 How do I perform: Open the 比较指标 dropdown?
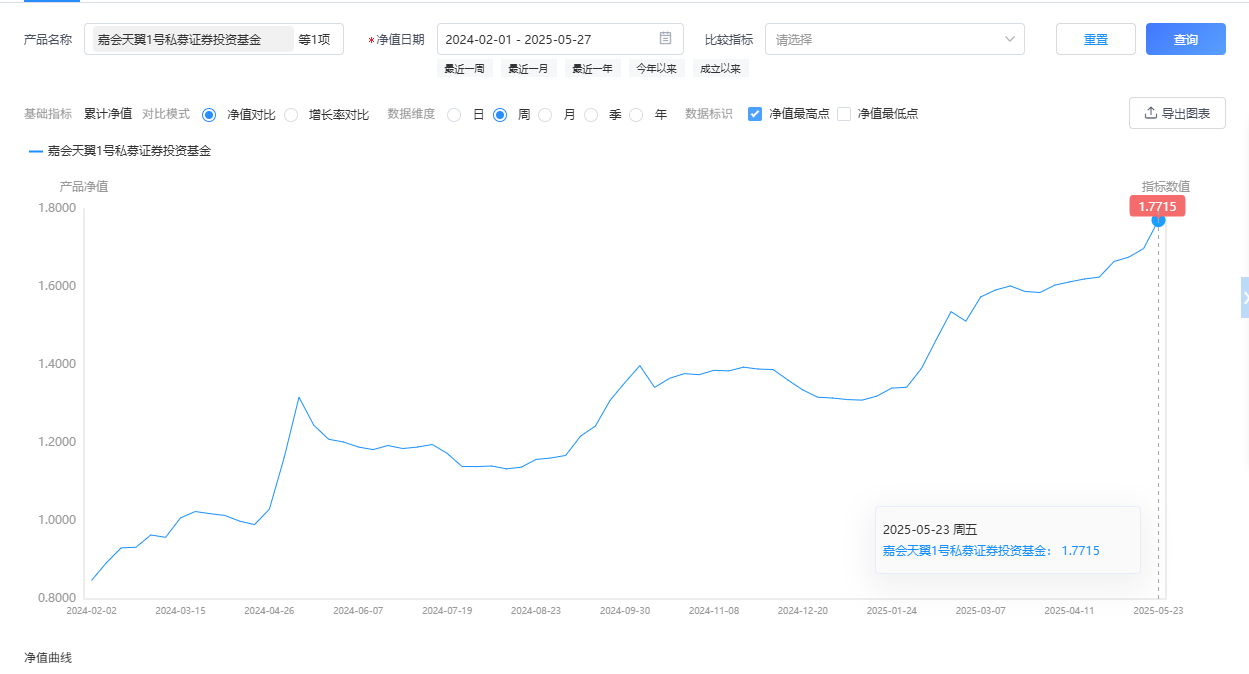pyautogui.click(x=894, y=40)
